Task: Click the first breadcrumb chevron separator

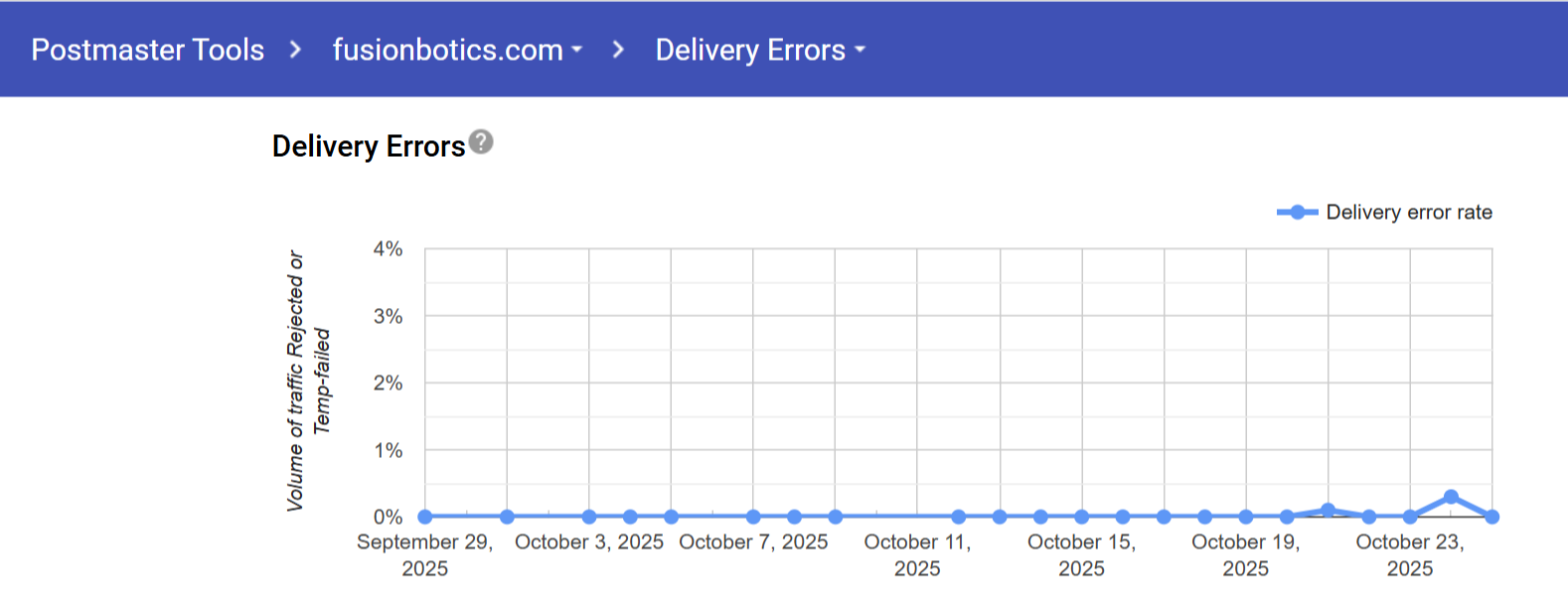Action: point(295,50)
